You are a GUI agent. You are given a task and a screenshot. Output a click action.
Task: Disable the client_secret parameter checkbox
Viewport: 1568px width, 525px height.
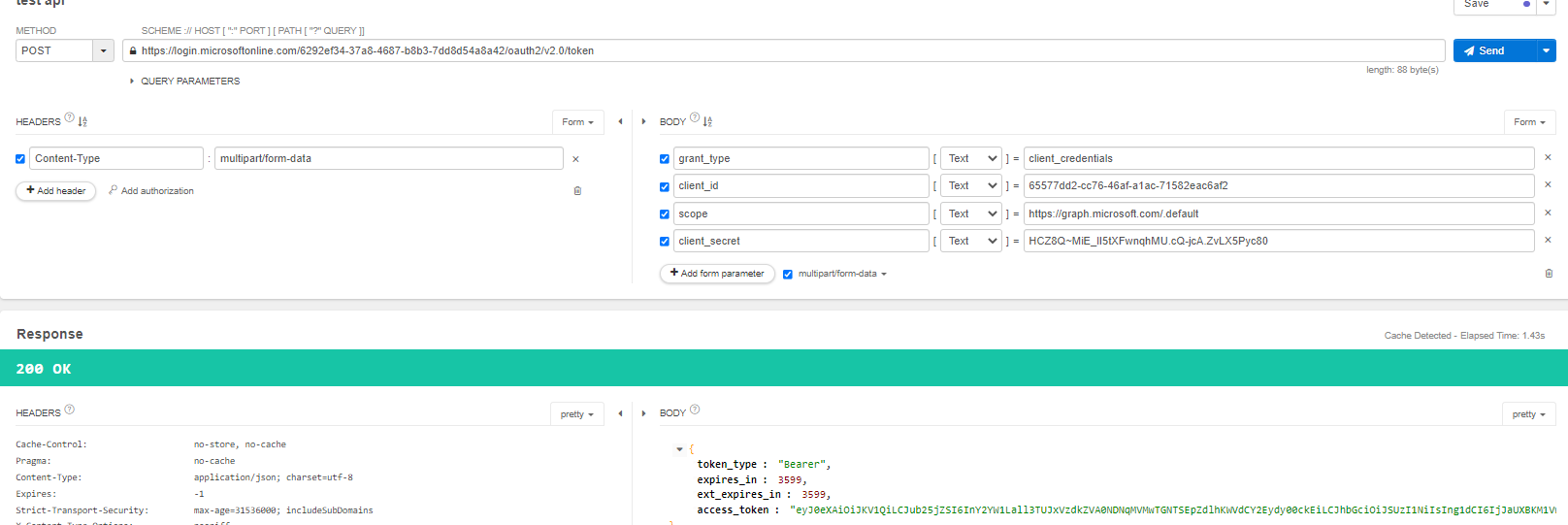click(665, 242)
